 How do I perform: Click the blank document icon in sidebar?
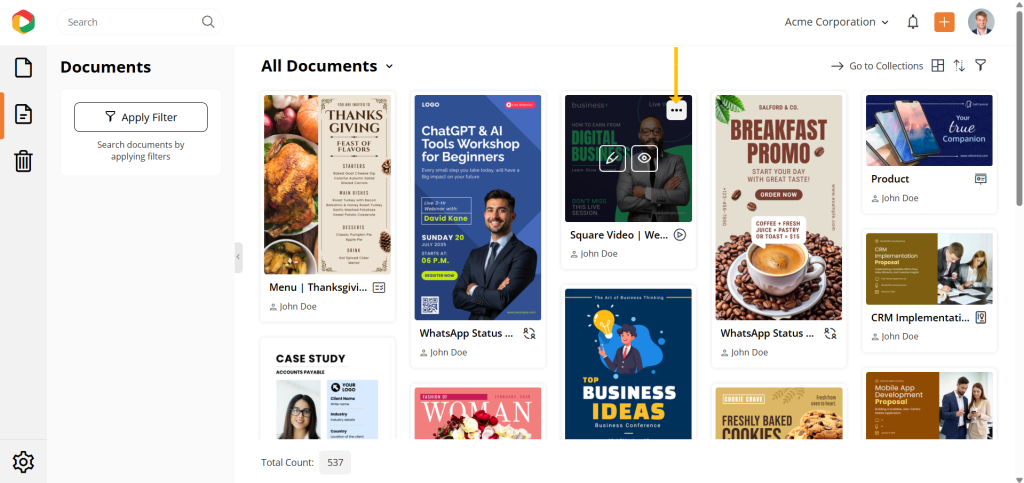24,68
